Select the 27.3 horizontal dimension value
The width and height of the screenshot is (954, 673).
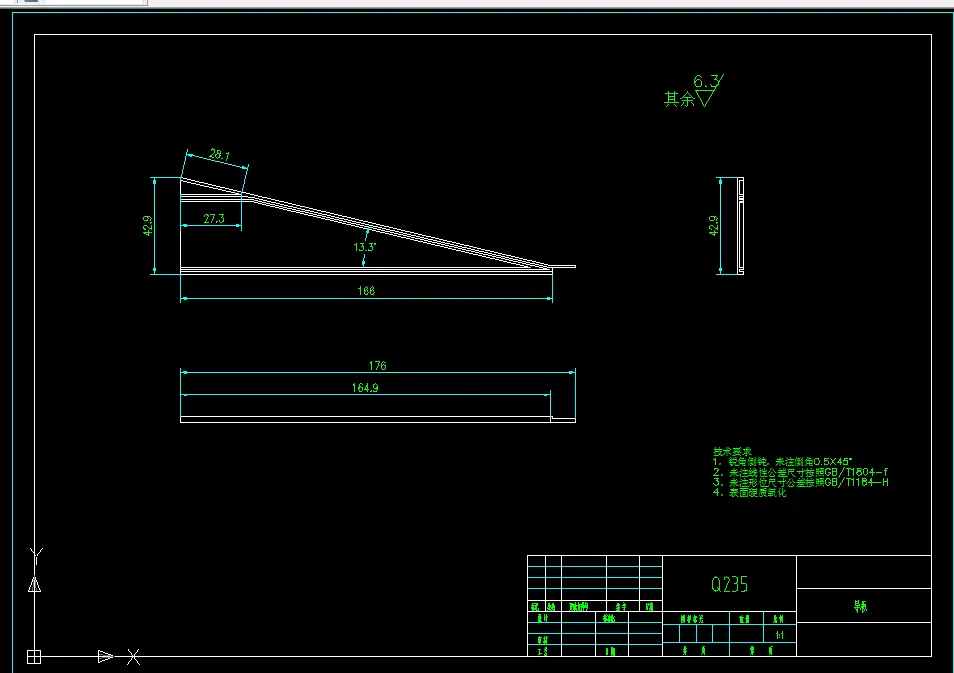(214, 218)
